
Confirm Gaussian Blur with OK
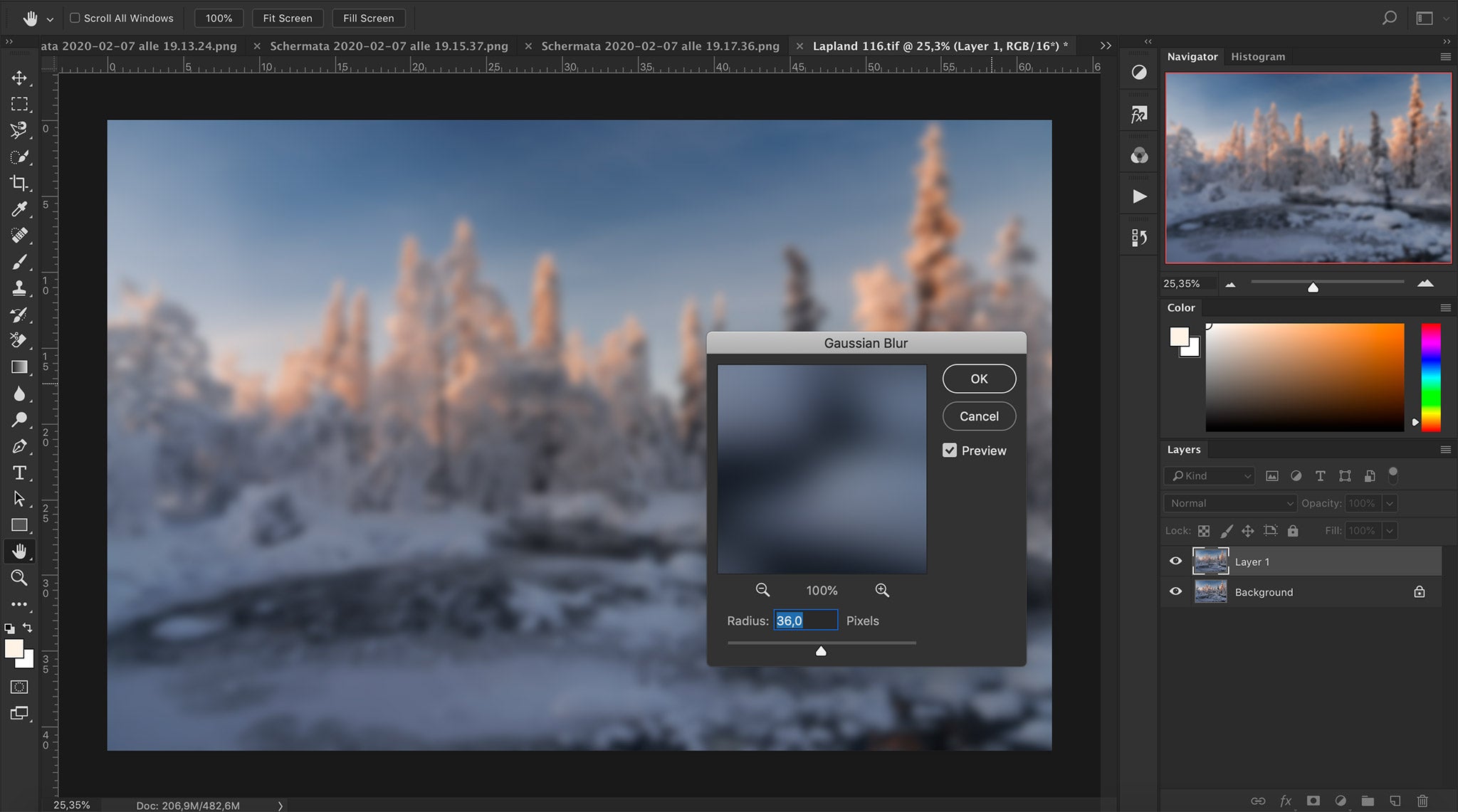coord(979,378)
